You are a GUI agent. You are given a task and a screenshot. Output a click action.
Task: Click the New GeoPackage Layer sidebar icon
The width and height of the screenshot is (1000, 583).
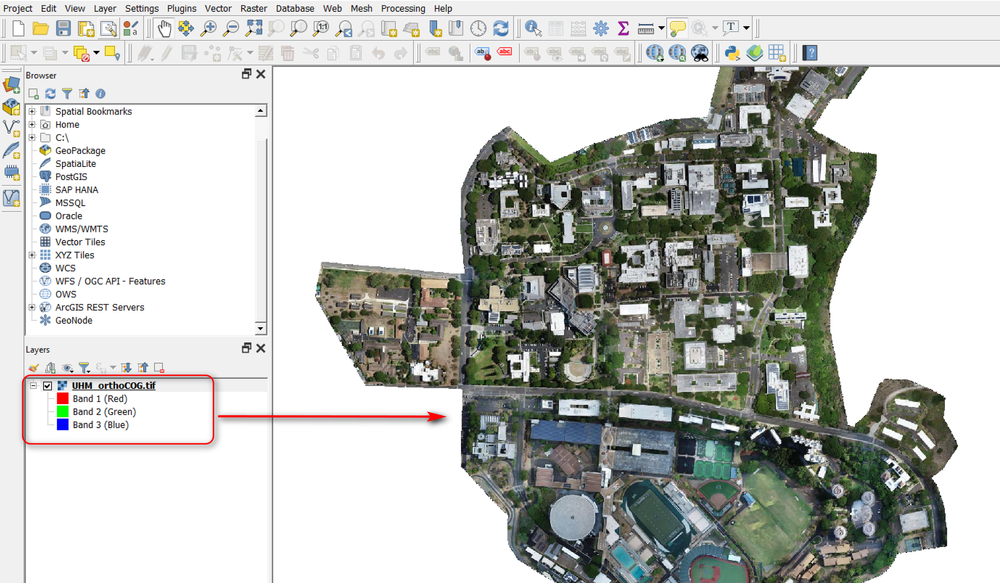click(x=11, y=107)
